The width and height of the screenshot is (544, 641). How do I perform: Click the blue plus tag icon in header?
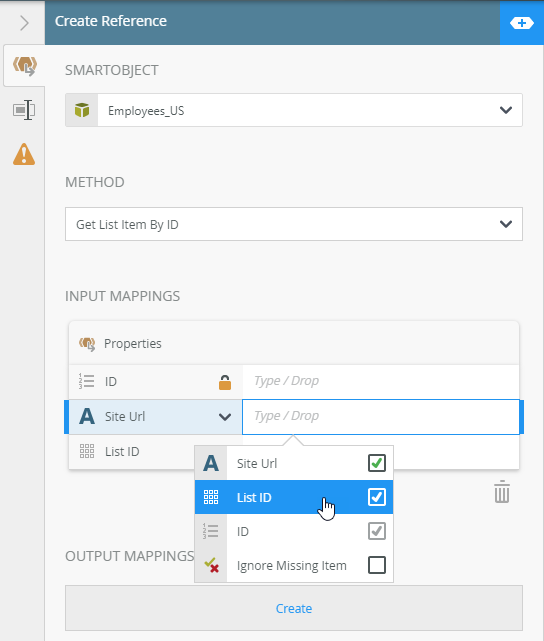[x=522, y=23]
